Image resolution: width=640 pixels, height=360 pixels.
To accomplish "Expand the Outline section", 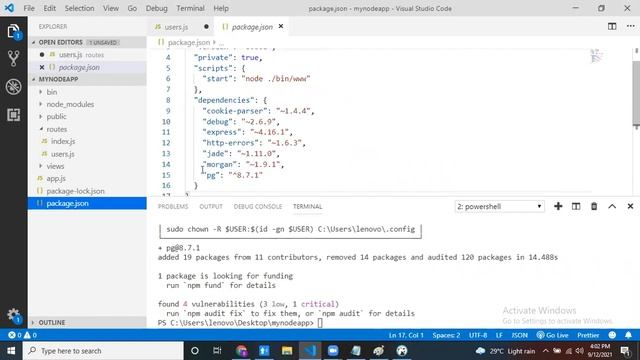I will (x=88, y=322).
